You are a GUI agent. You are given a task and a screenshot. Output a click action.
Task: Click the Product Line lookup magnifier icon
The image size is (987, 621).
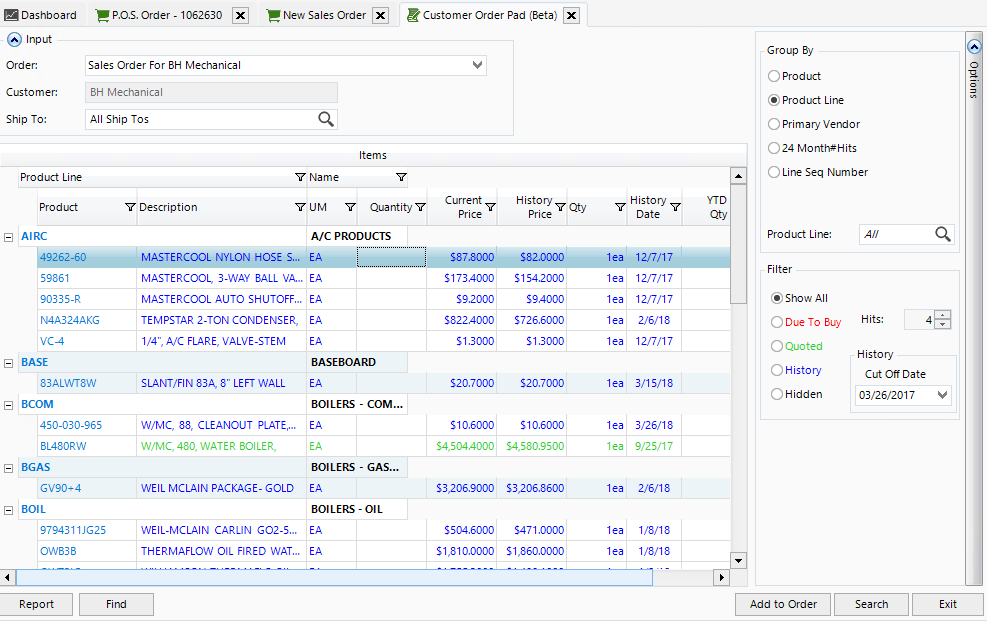tap(942, 234)
